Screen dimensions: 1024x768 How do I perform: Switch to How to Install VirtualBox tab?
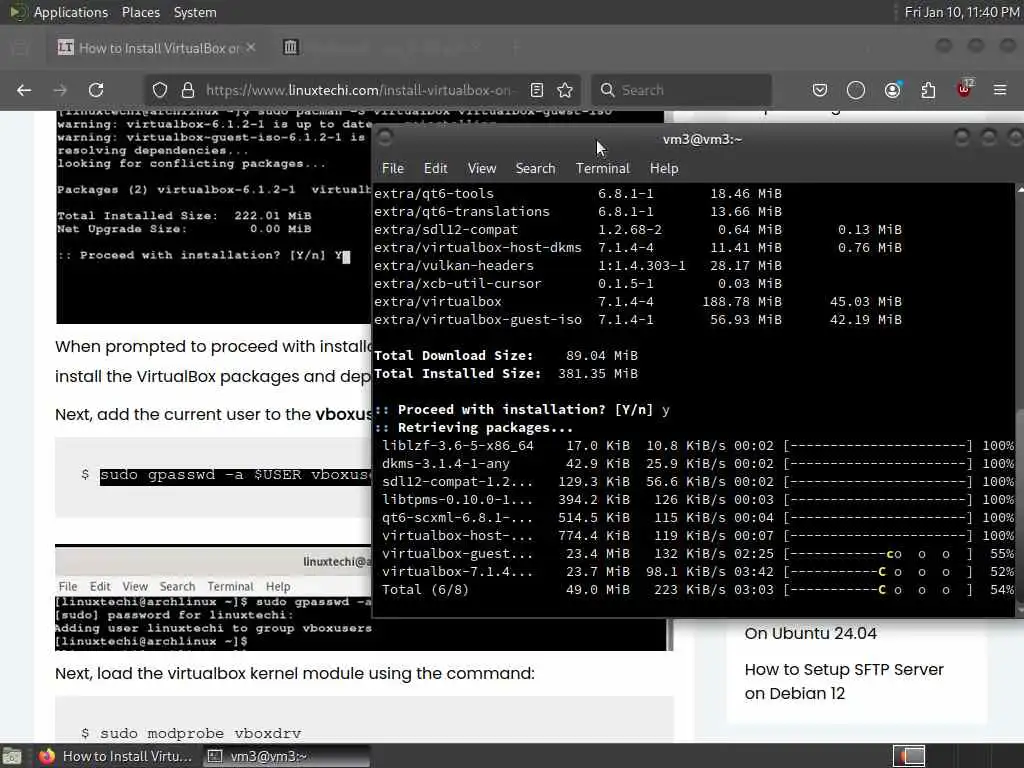(155, 48)
